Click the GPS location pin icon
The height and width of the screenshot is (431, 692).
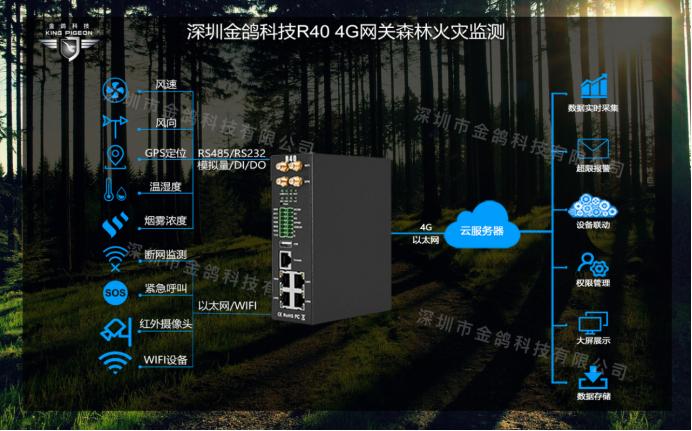(x=116, y=155)
